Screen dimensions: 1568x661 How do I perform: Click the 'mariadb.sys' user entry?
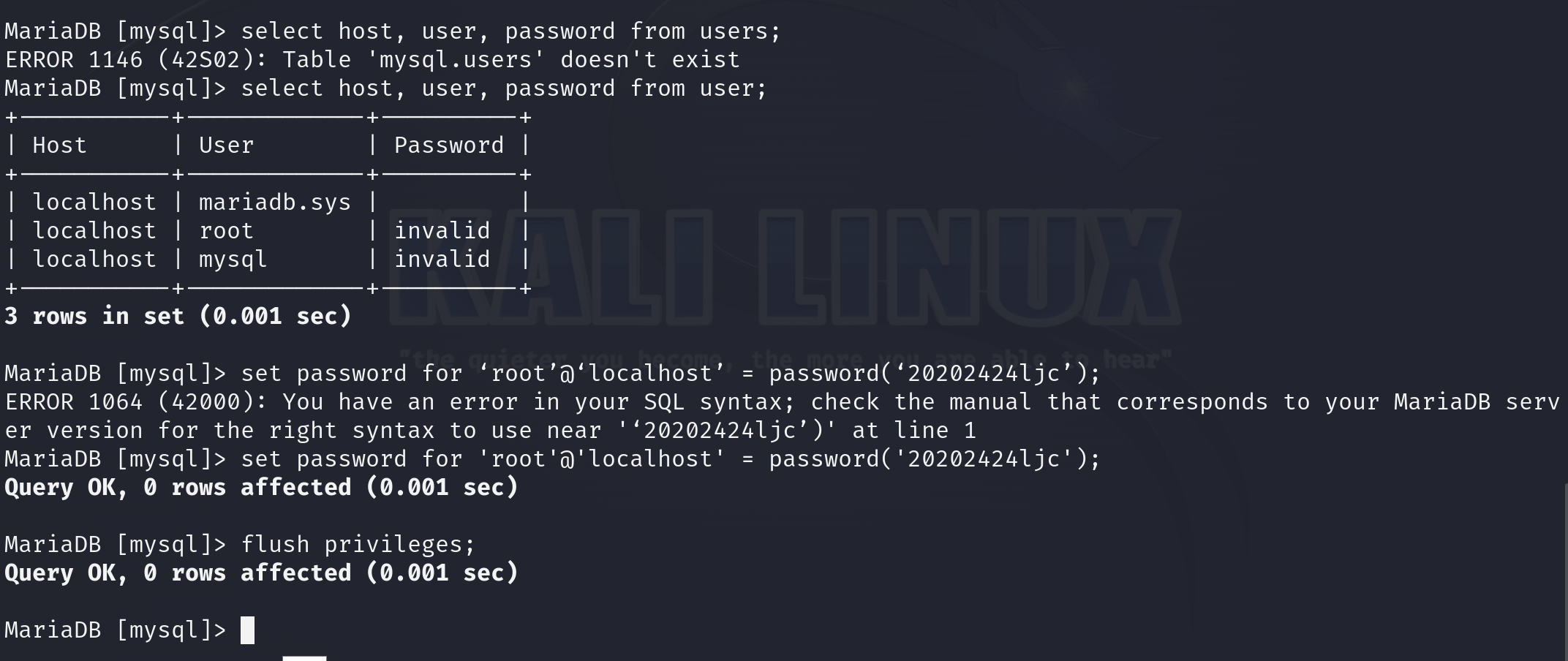(x=275, y=203)
